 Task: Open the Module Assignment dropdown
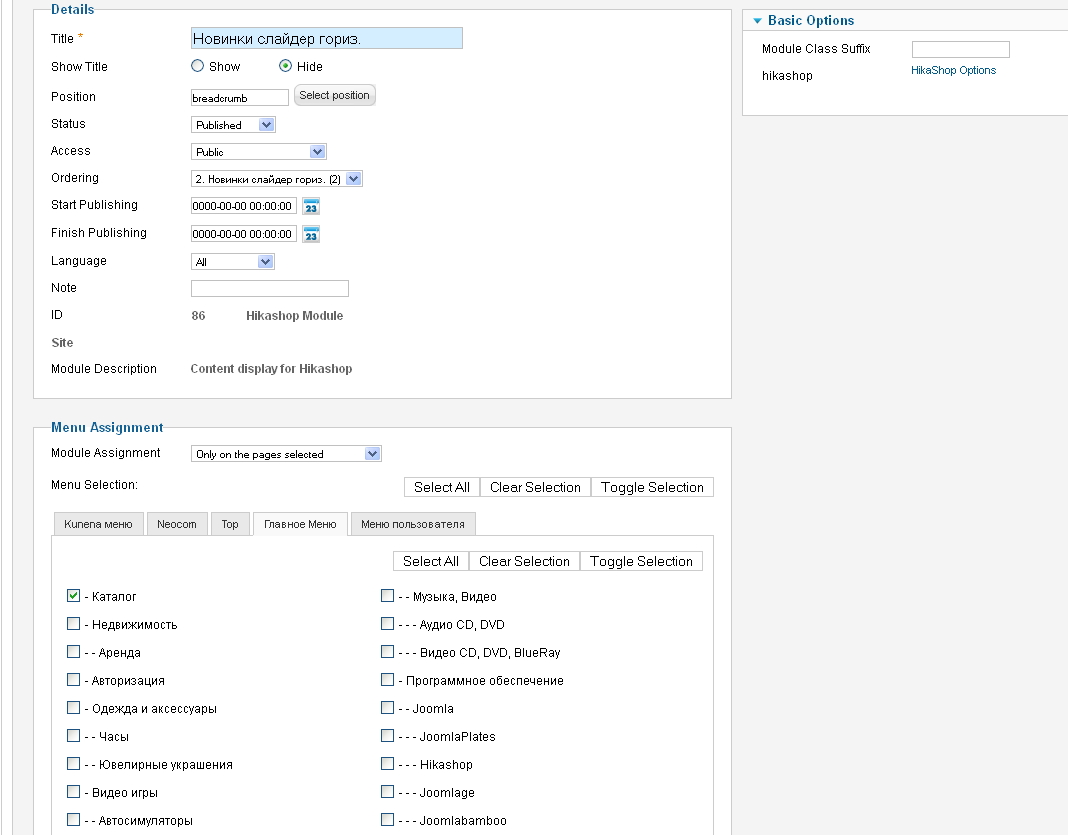[x=286, y=454]
